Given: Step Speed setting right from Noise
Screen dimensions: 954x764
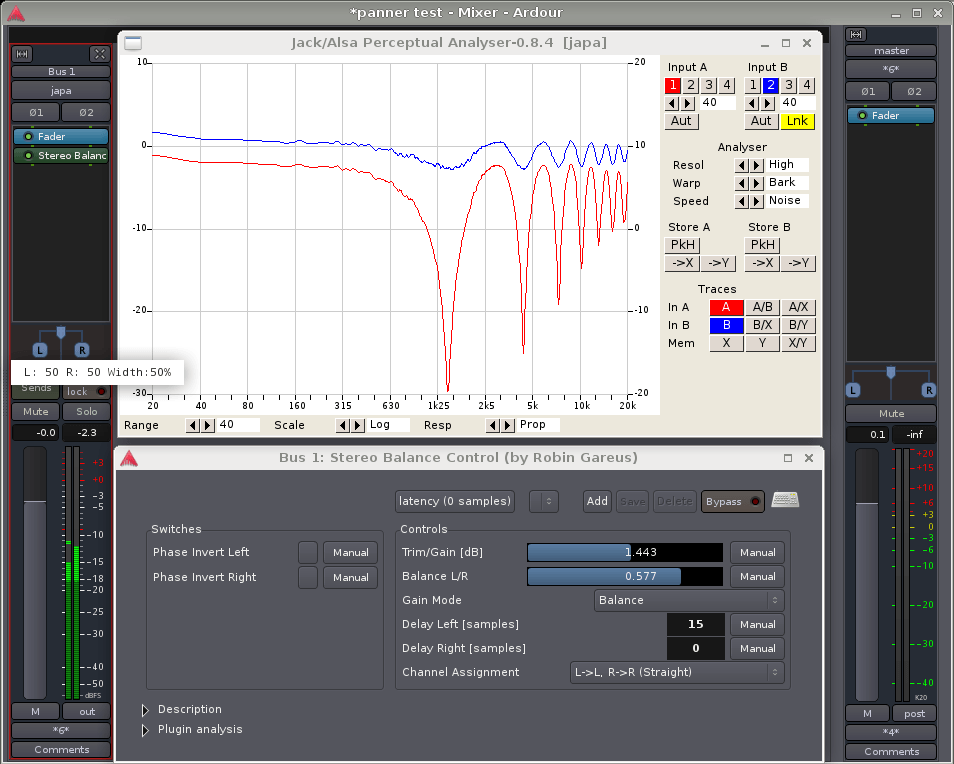Looking at the screenshot, I should coord(756,201).
